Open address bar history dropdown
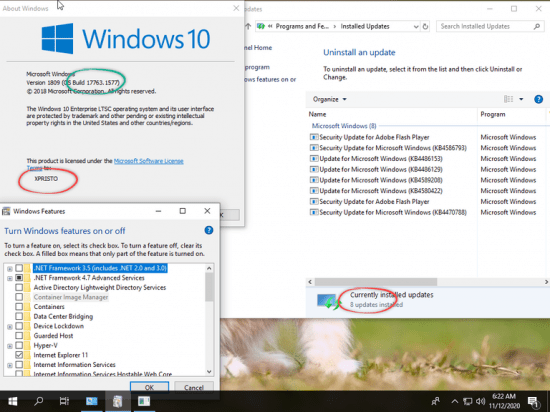The width and height of the screenshot is (550, 412). [x=416, y=26]
